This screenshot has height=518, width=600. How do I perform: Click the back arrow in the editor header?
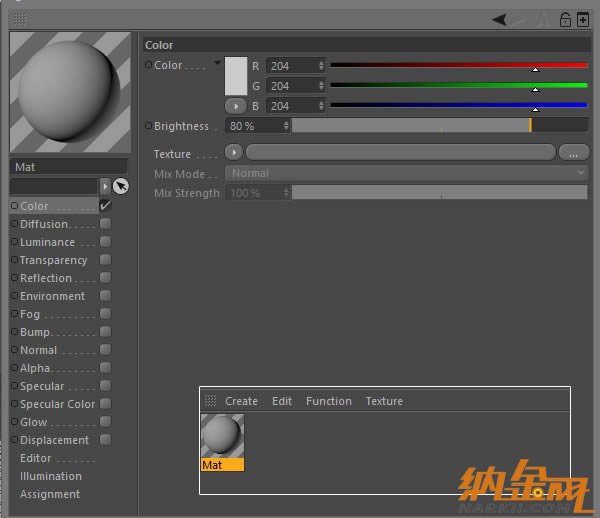click(x=499, y=20)
